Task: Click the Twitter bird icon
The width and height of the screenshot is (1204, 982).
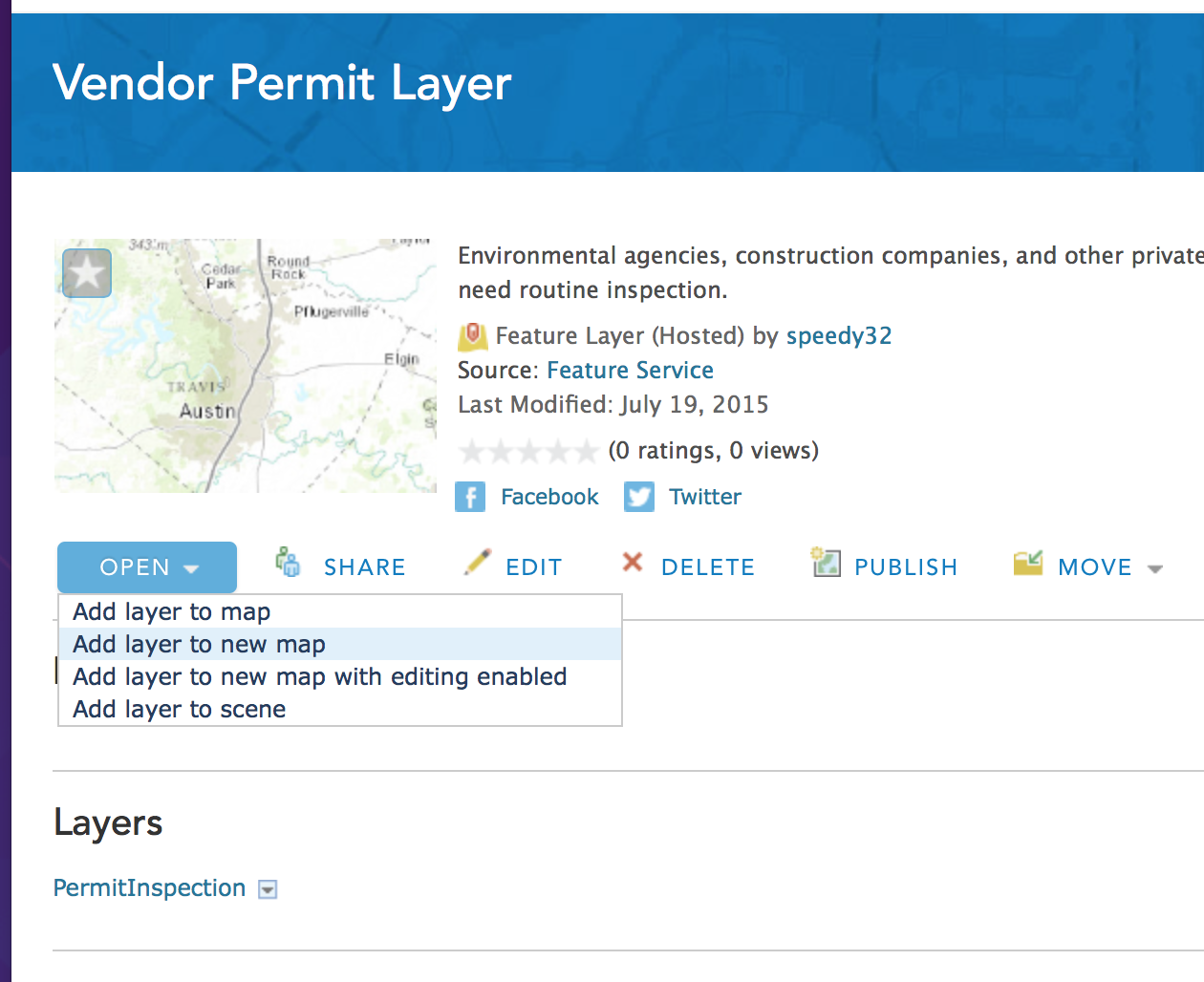Action: click(639, 497)
